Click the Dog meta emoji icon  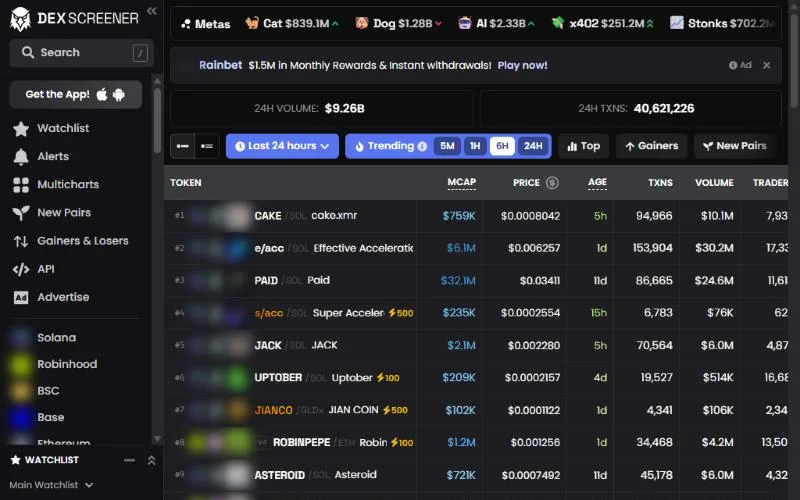tap(362, 23)
